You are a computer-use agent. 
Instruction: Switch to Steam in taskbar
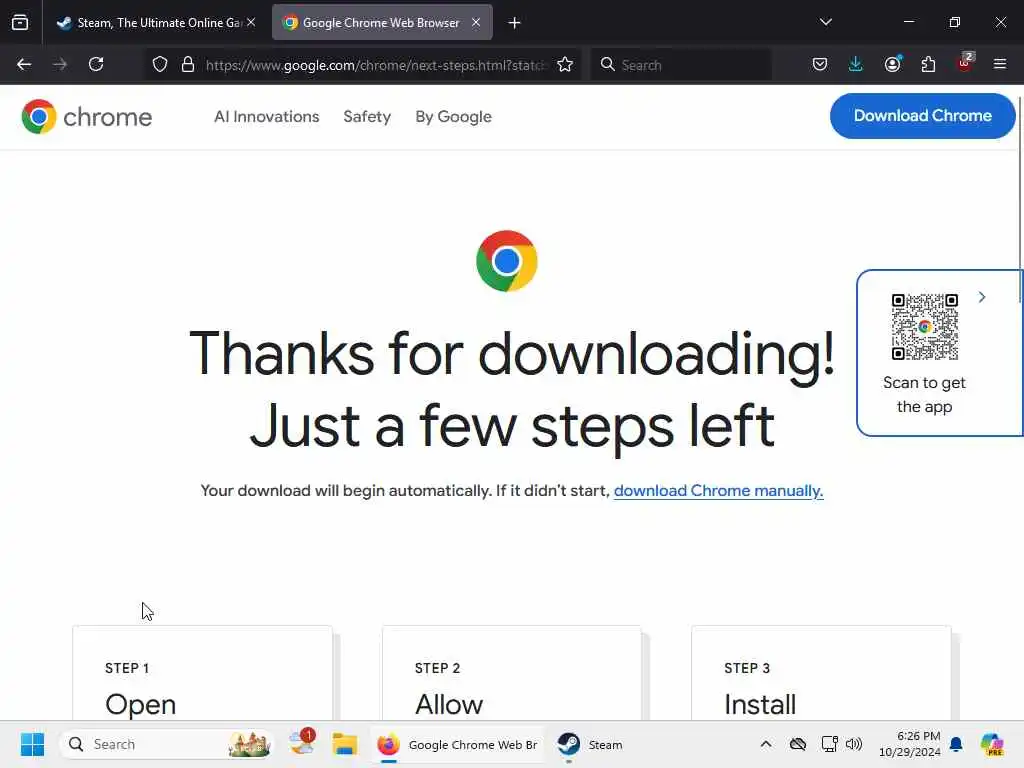pyautogui.click(x=591, y=744)
